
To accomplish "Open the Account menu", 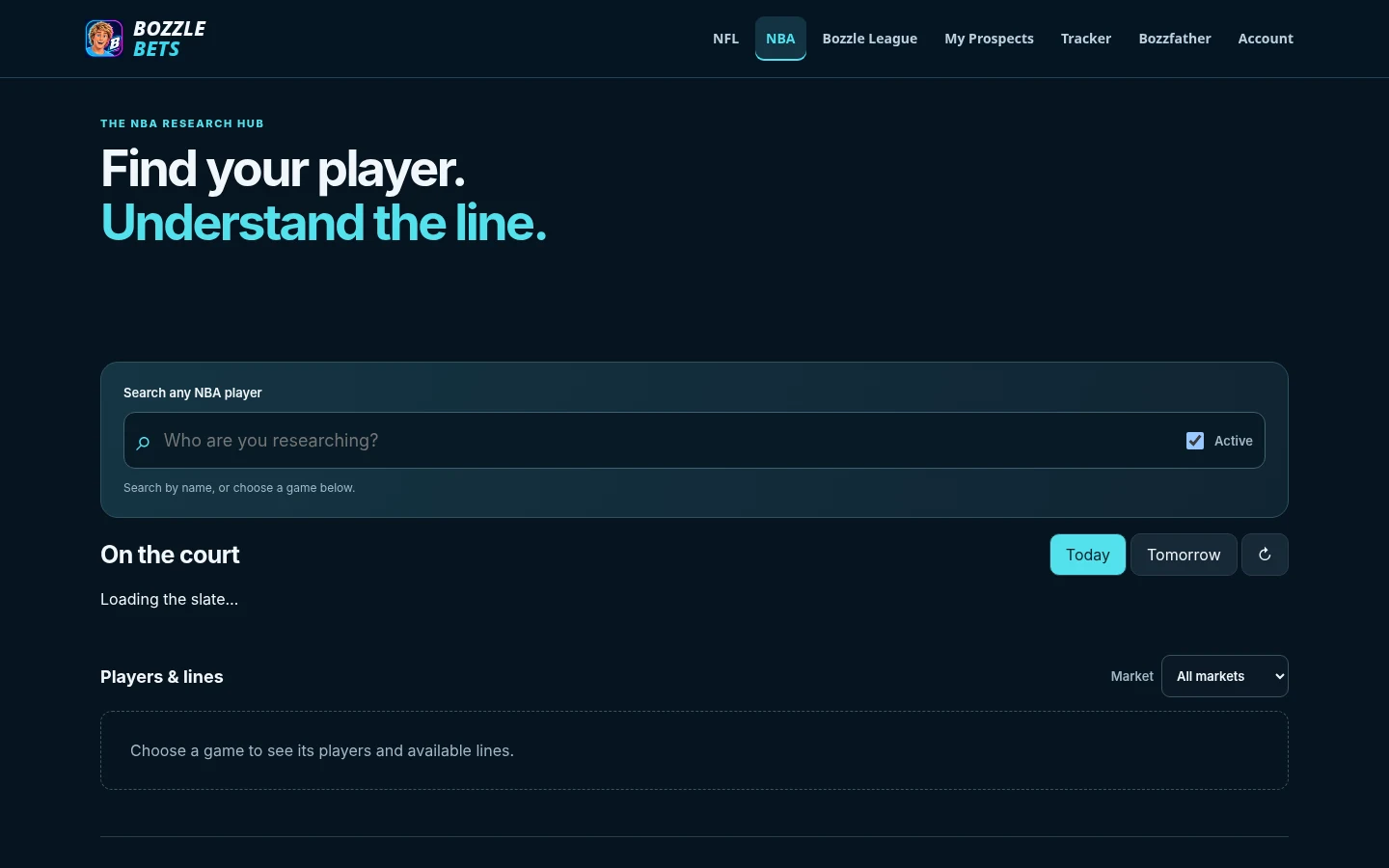I will [x=1266, y=39].
